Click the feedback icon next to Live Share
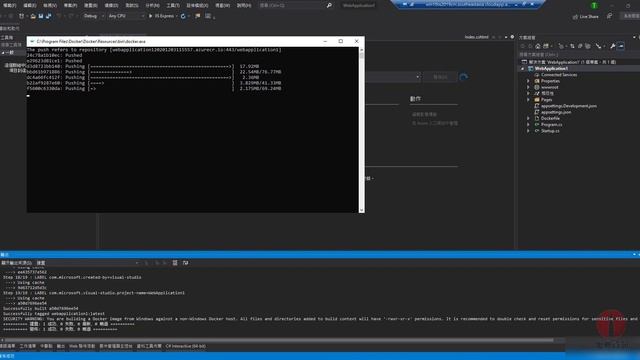Image resolution: width=640 pixels, height=360 pixels. [609, 16]
